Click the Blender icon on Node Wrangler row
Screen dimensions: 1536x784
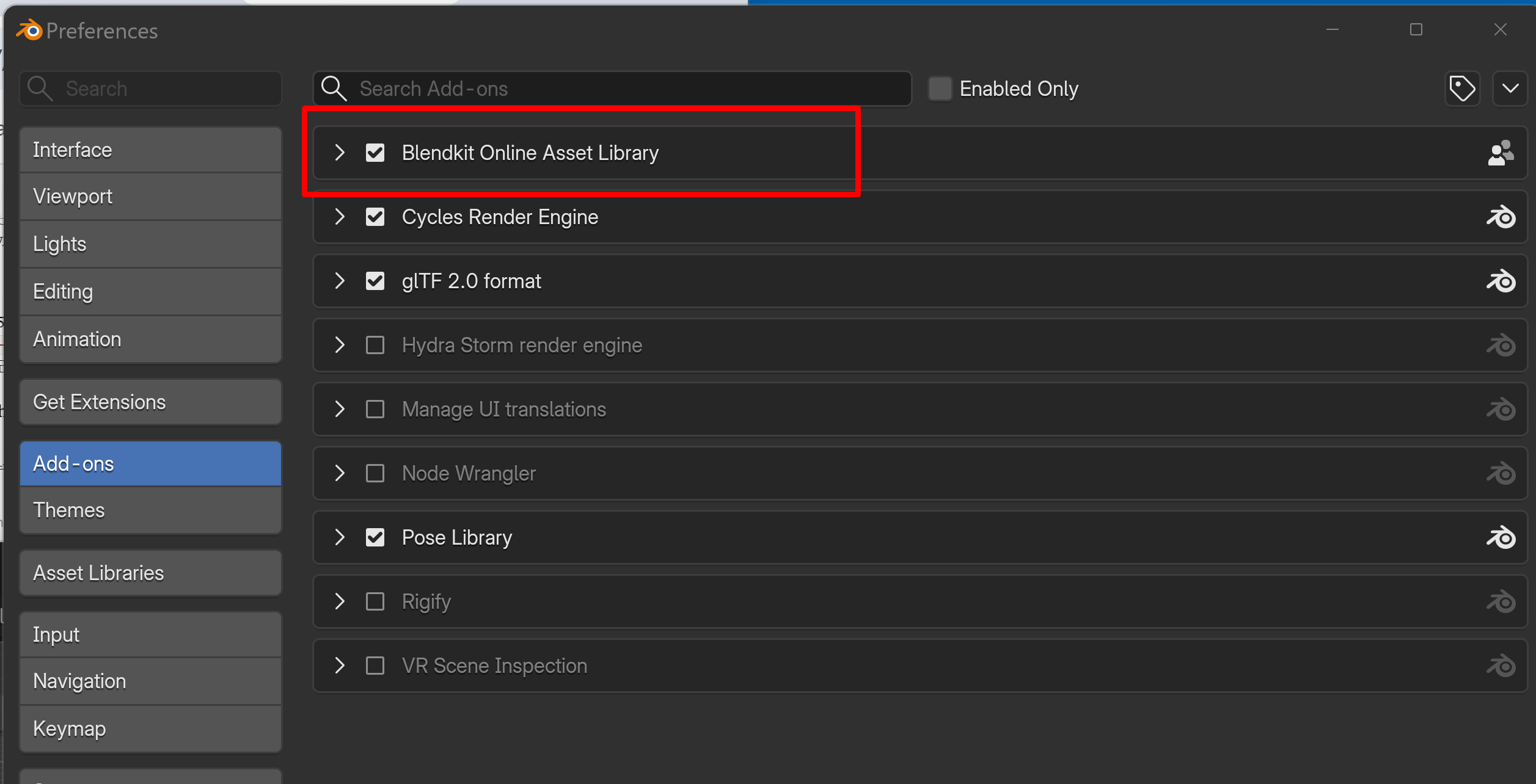[x=1501, y=473]
